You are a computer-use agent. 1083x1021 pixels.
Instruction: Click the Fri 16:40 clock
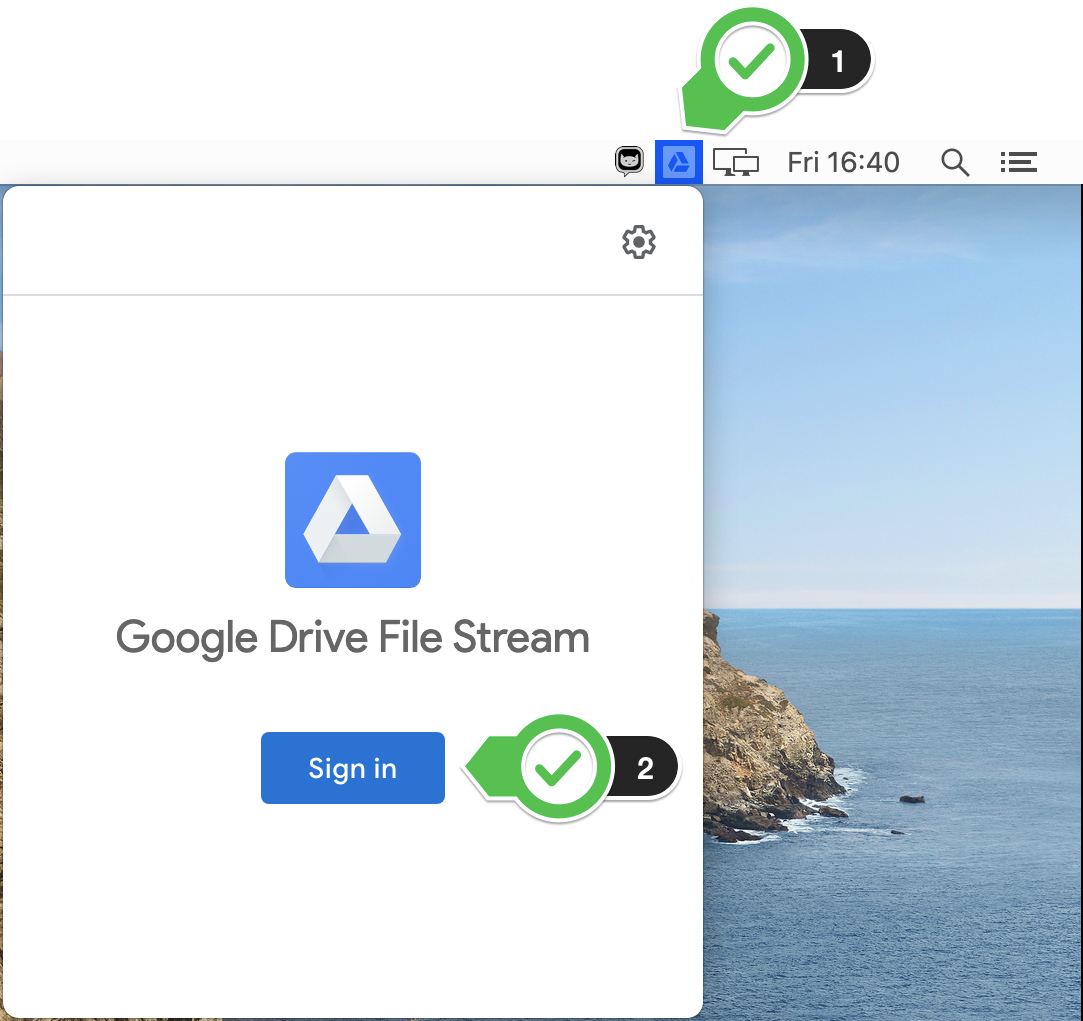(x=843, y=162)
